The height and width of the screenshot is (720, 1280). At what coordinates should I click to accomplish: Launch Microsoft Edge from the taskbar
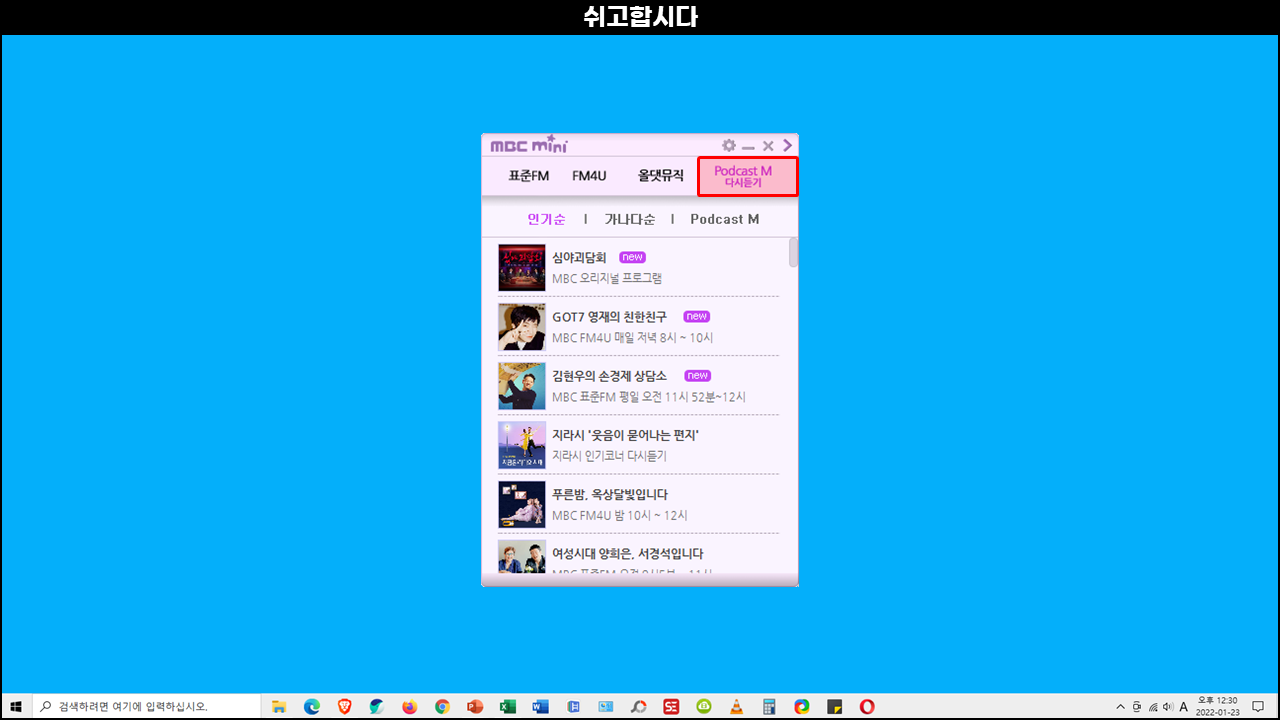(x=311, y=706)
